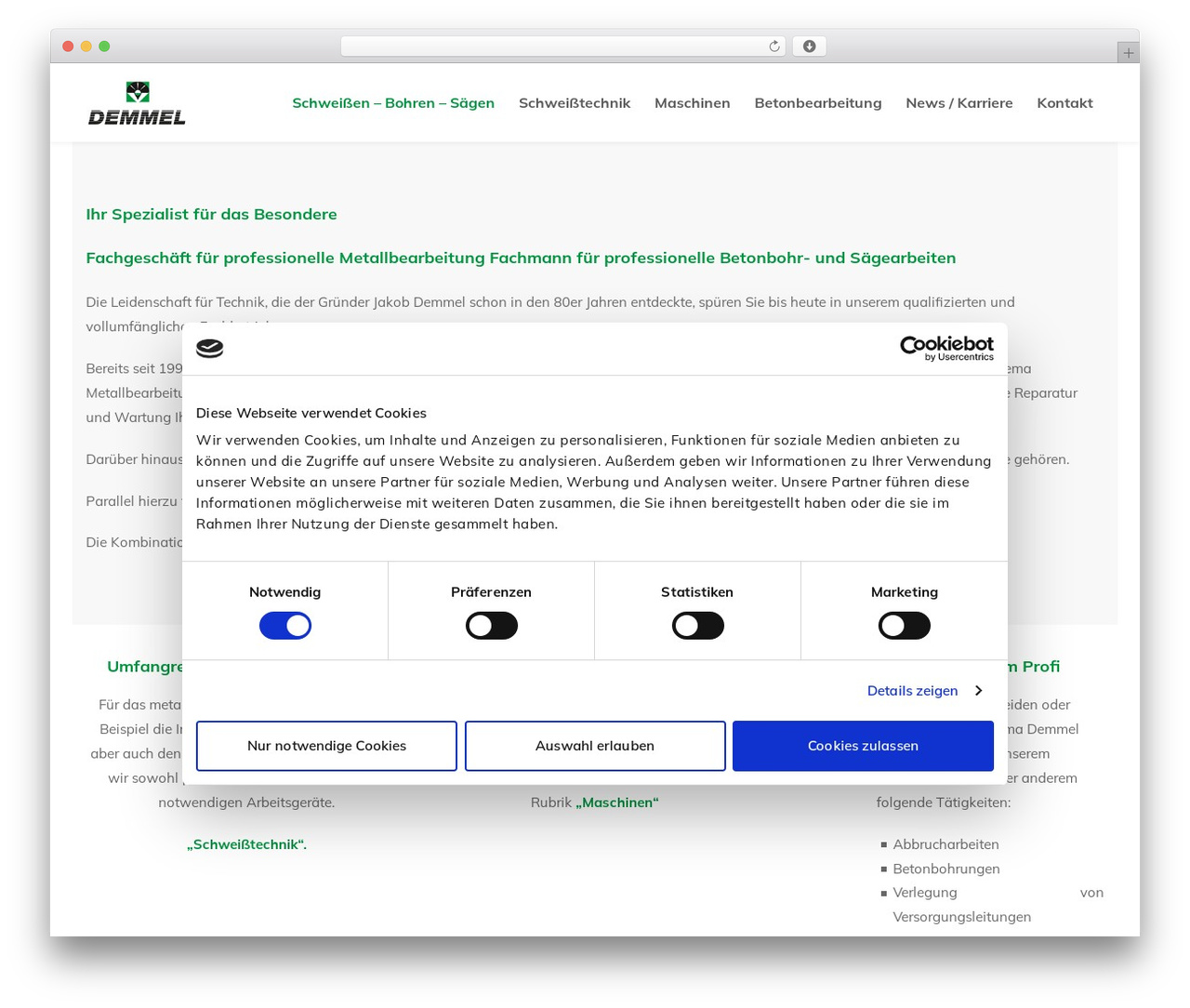Click the Cookiebot by Usercentrics logo

pos(946,349)
